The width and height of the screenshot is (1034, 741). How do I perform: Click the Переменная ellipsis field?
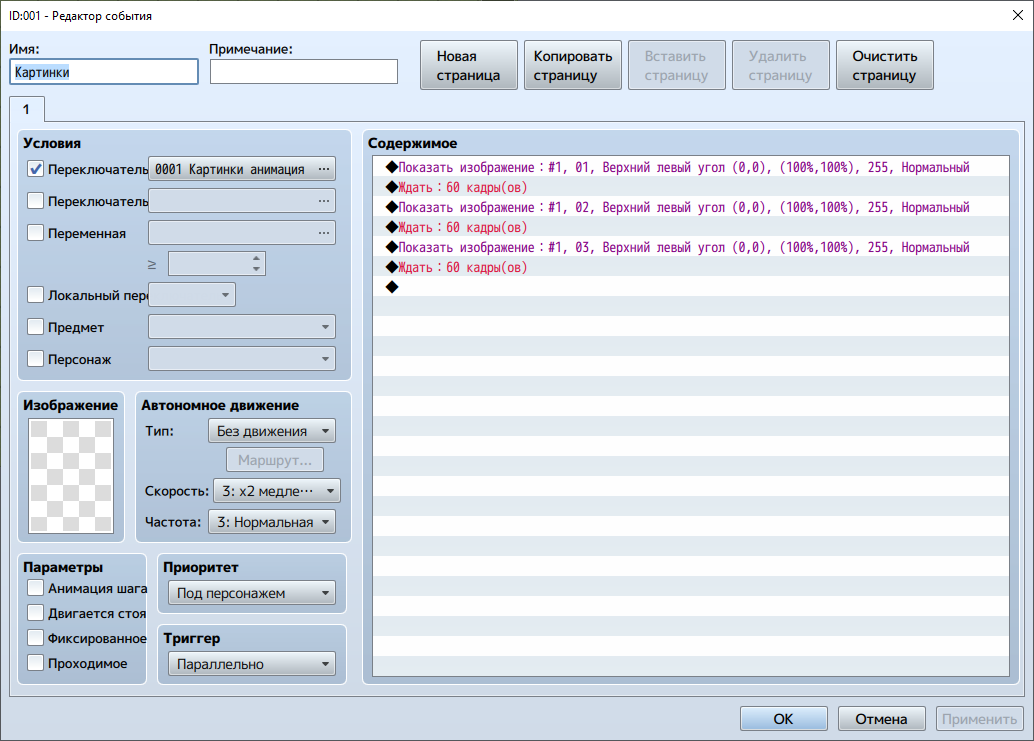(242, 233)
